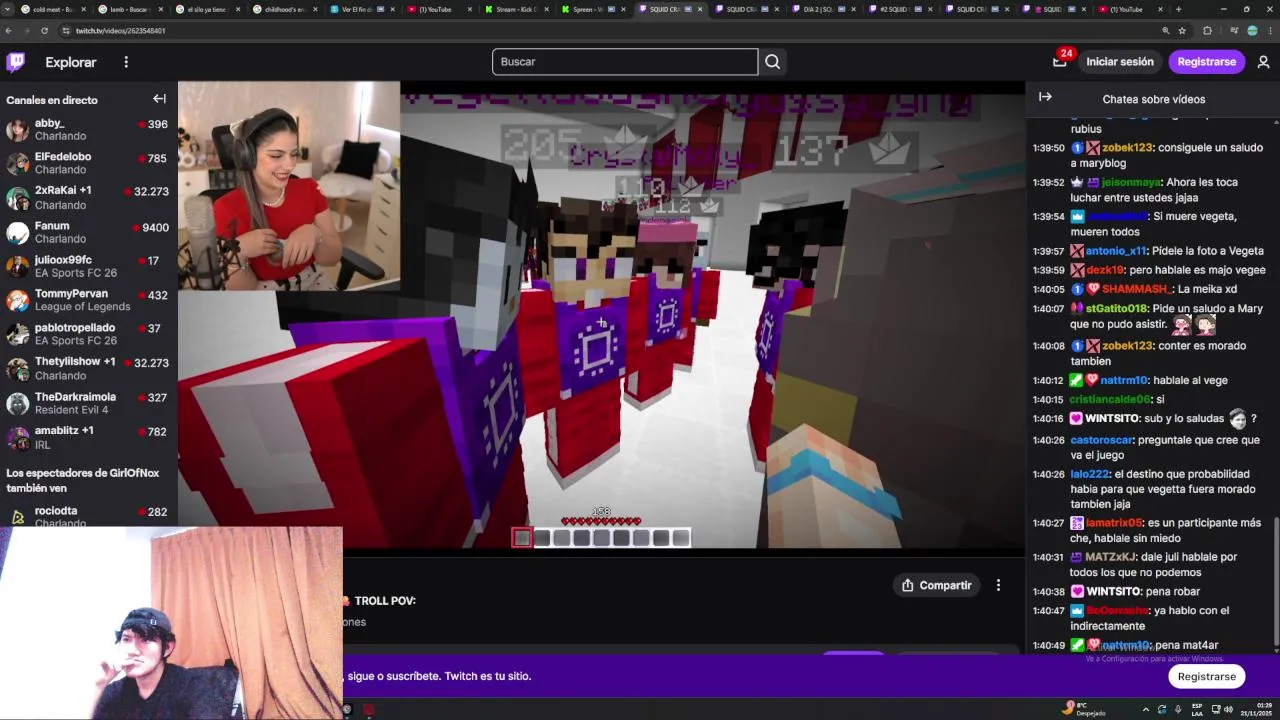Image resolution: width=1280 pixels, height=720 pixels.
Task: Open rociodta recommended channel
Action: (88, 516)
